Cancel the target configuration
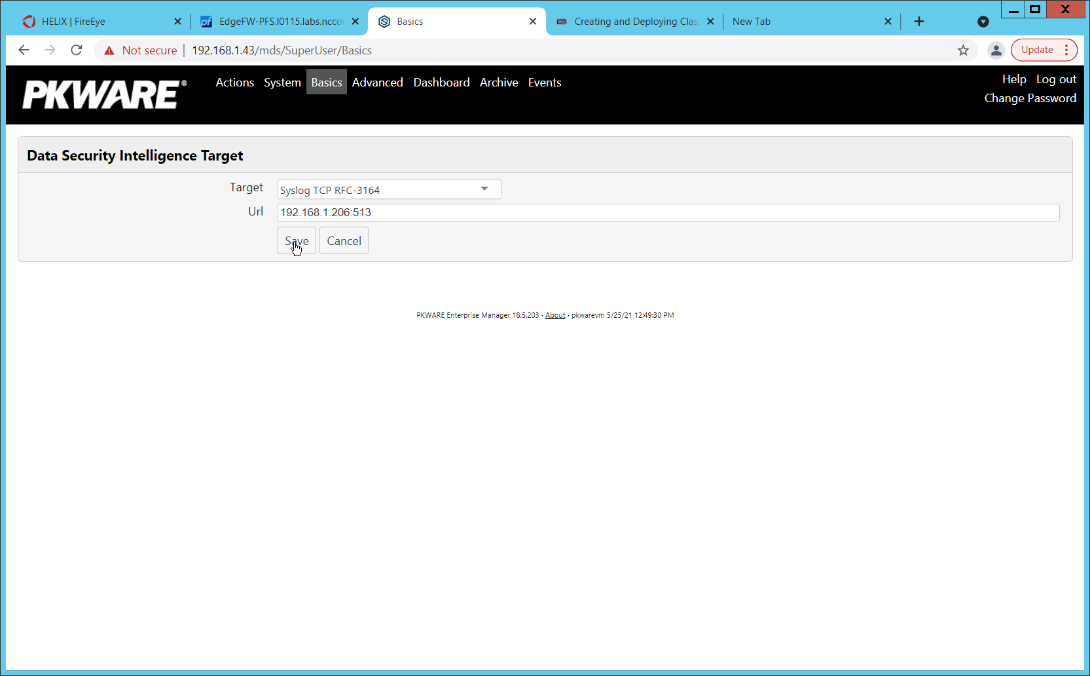This screenshot has height=676, width=1090. (344, 241)
